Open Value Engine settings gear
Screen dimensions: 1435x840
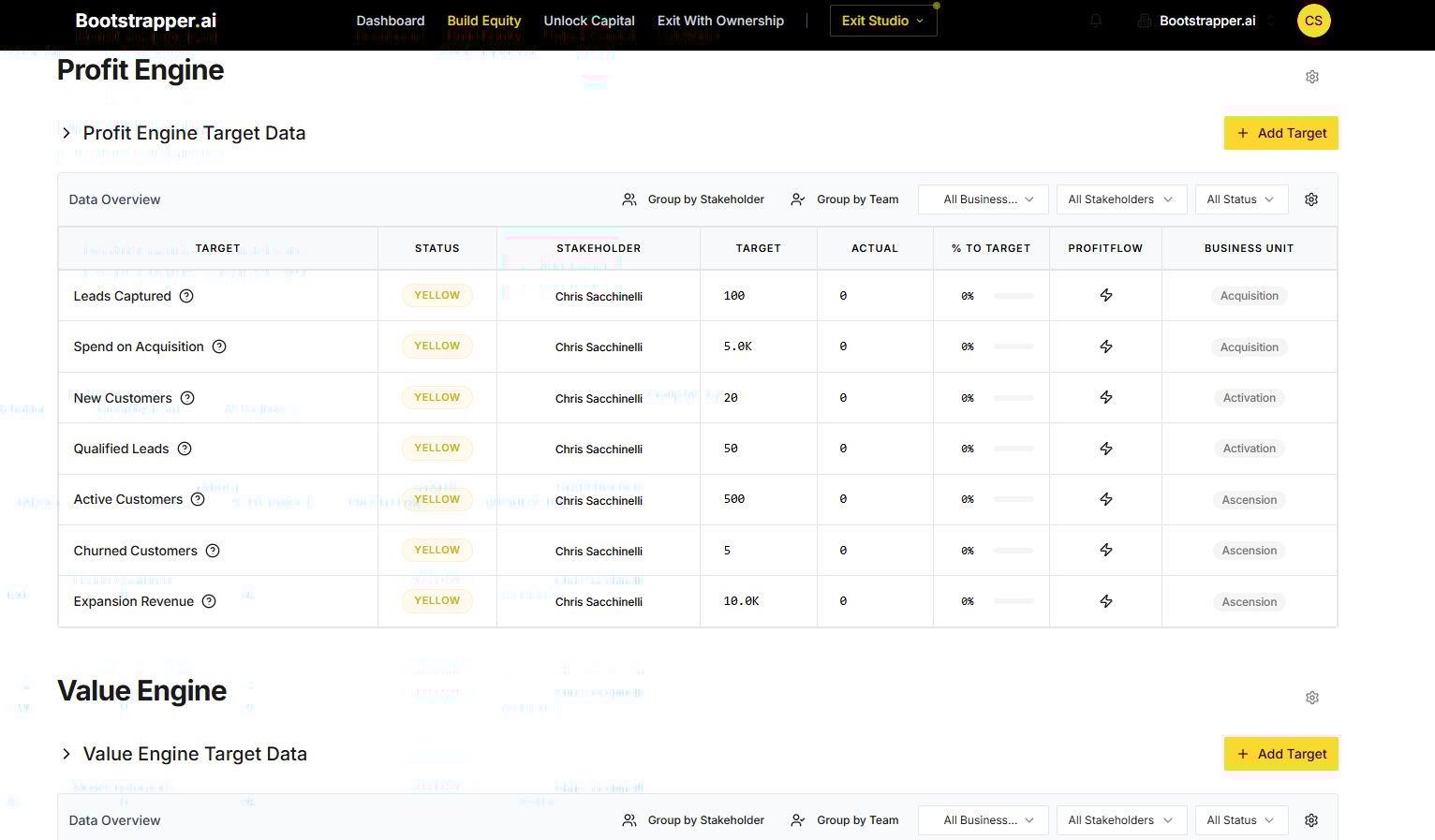[1311, 698]
